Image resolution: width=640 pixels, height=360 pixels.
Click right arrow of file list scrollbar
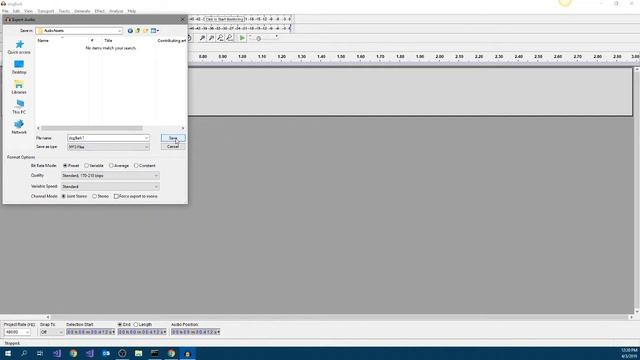click(x=183, y=128)
